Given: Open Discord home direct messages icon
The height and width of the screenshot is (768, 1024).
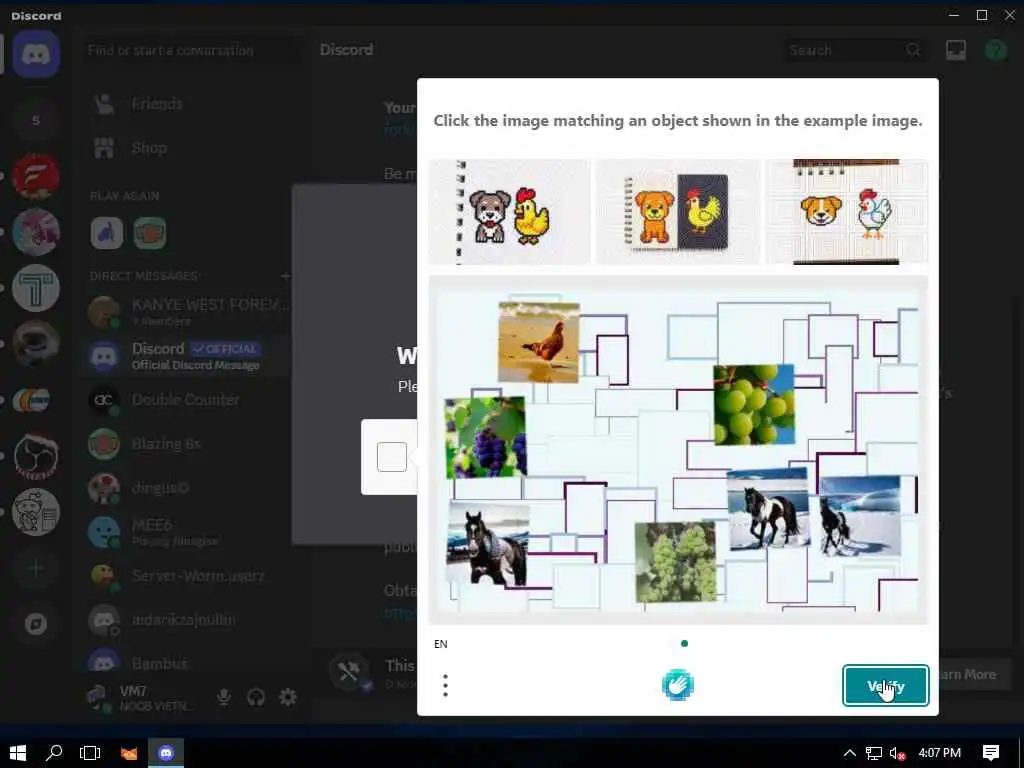Looking at the screenshot, I should tap(36, 54).
